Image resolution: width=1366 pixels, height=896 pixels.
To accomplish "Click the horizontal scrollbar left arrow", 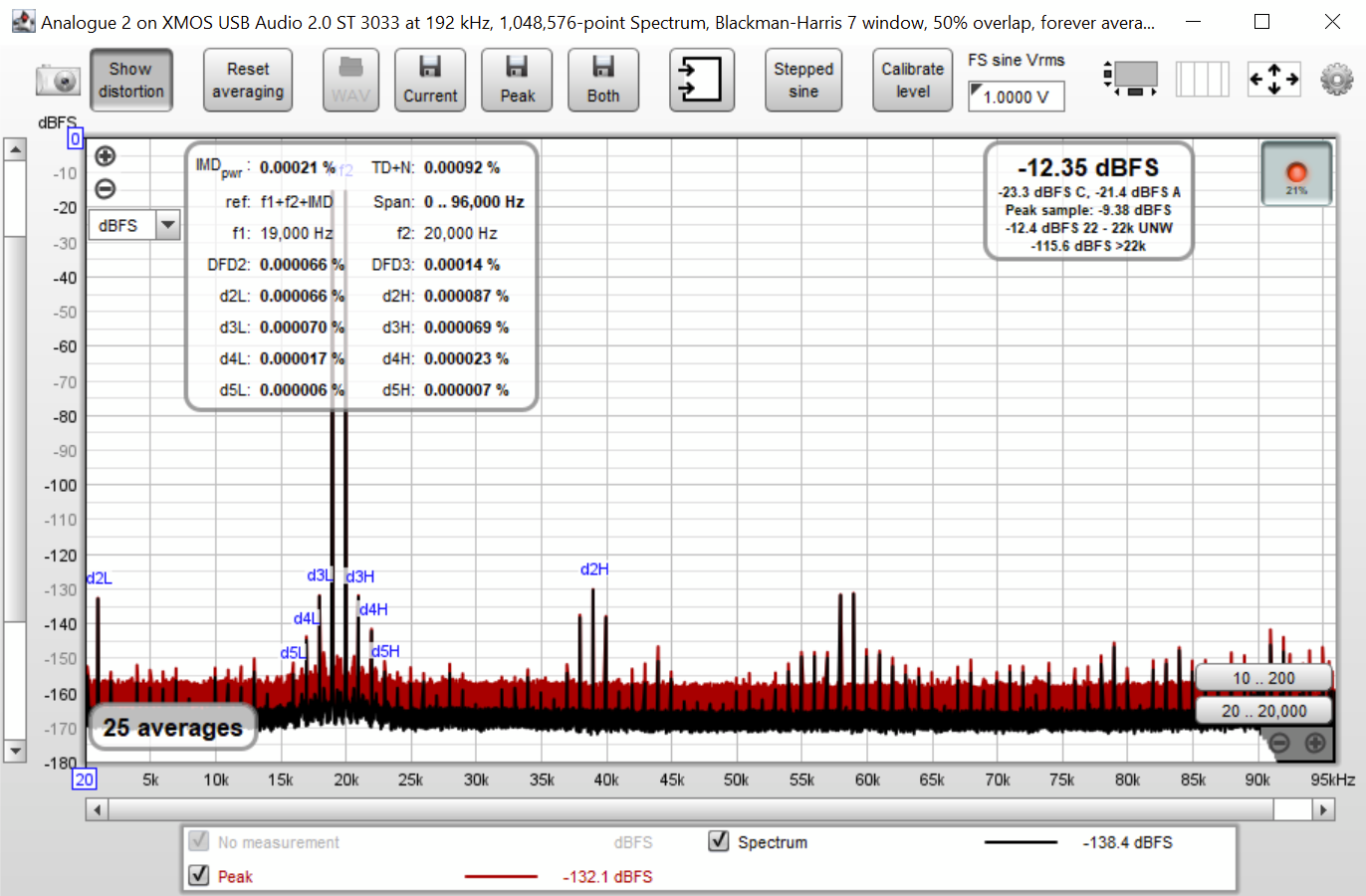I will click(97, 809).
